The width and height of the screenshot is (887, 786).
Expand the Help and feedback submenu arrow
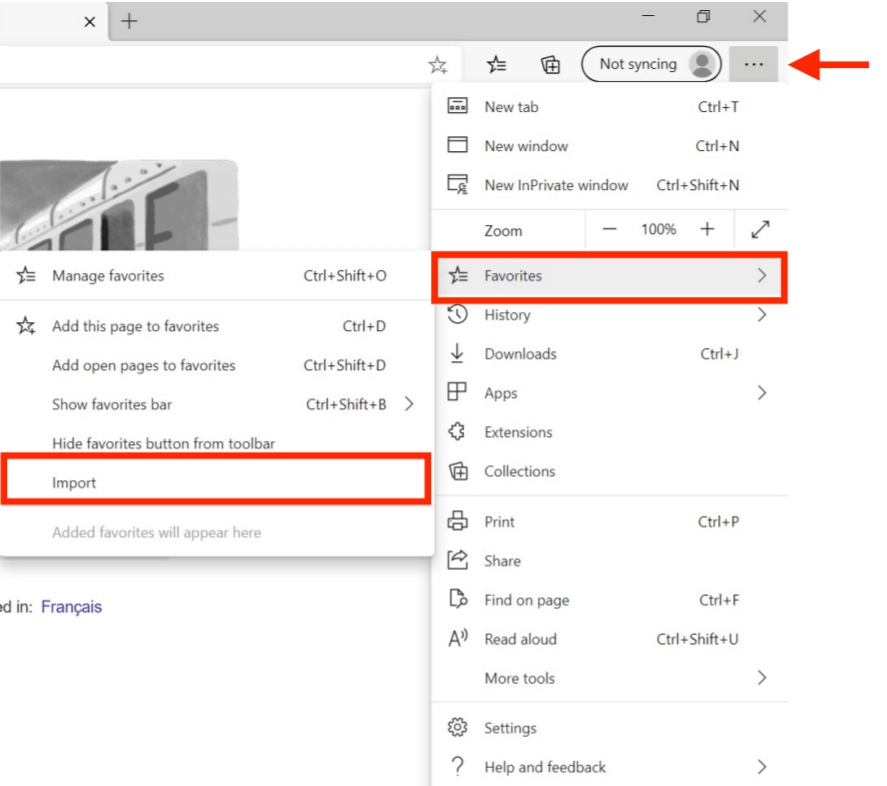click(x=762, y=767)
